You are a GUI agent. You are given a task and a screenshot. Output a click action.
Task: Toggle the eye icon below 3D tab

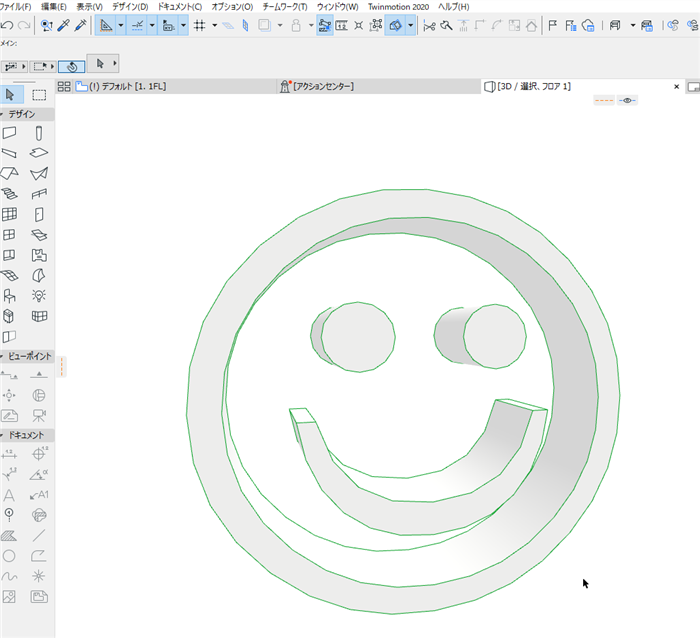click(x=627, y=100)
